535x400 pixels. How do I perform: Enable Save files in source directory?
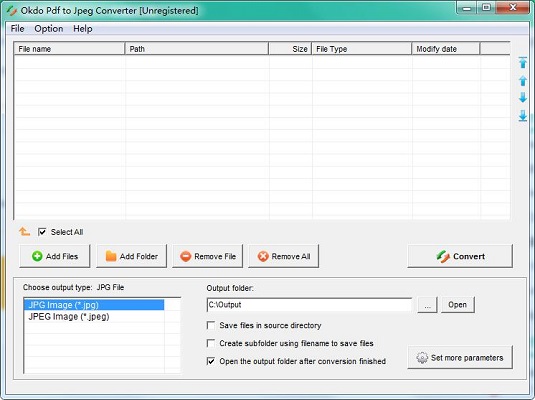pyautogui.click(x=211, y=325)
